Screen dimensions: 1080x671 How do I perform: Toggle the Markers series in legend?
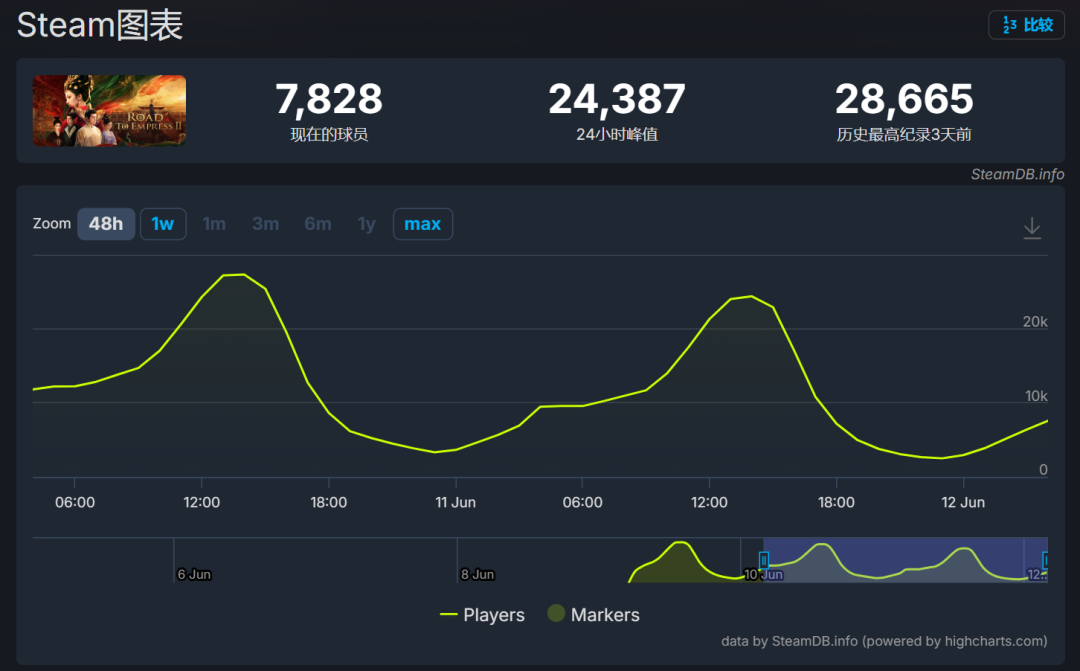click(x=594, y=615)
